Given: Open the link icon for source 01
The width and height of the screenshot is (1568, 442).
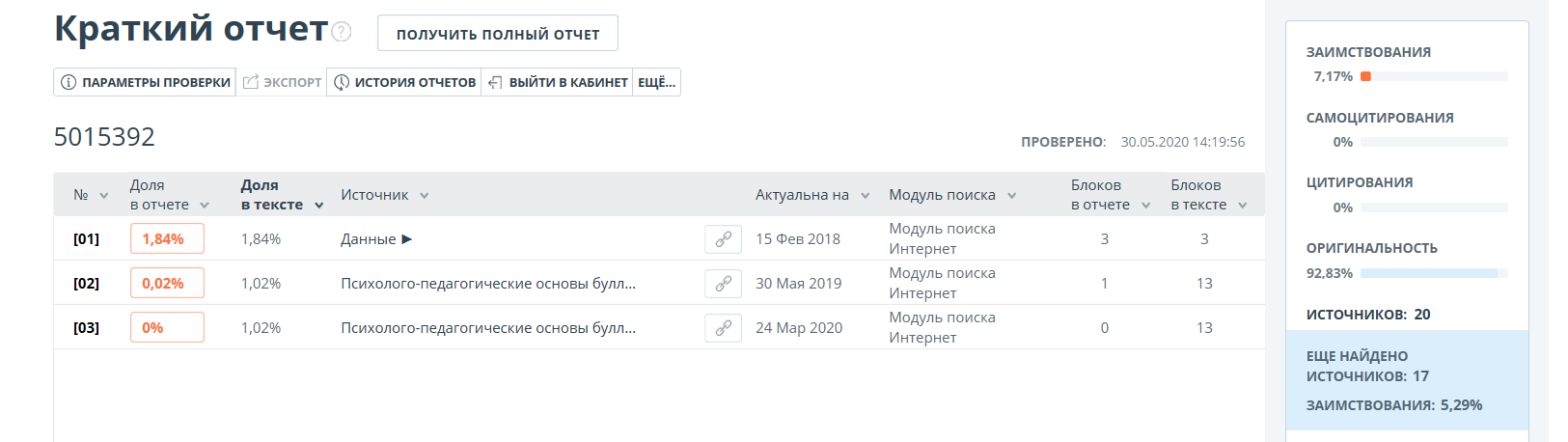Looking at the screenshot, I should 723,239.
